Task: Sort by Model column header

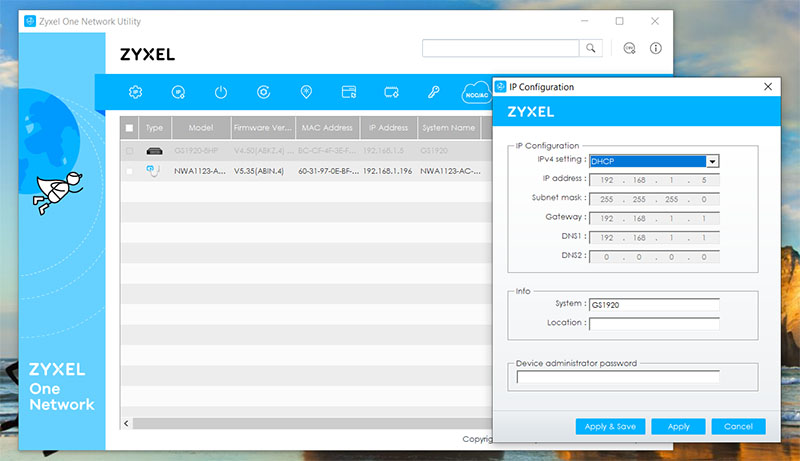Action: click(x=201, y=128)
